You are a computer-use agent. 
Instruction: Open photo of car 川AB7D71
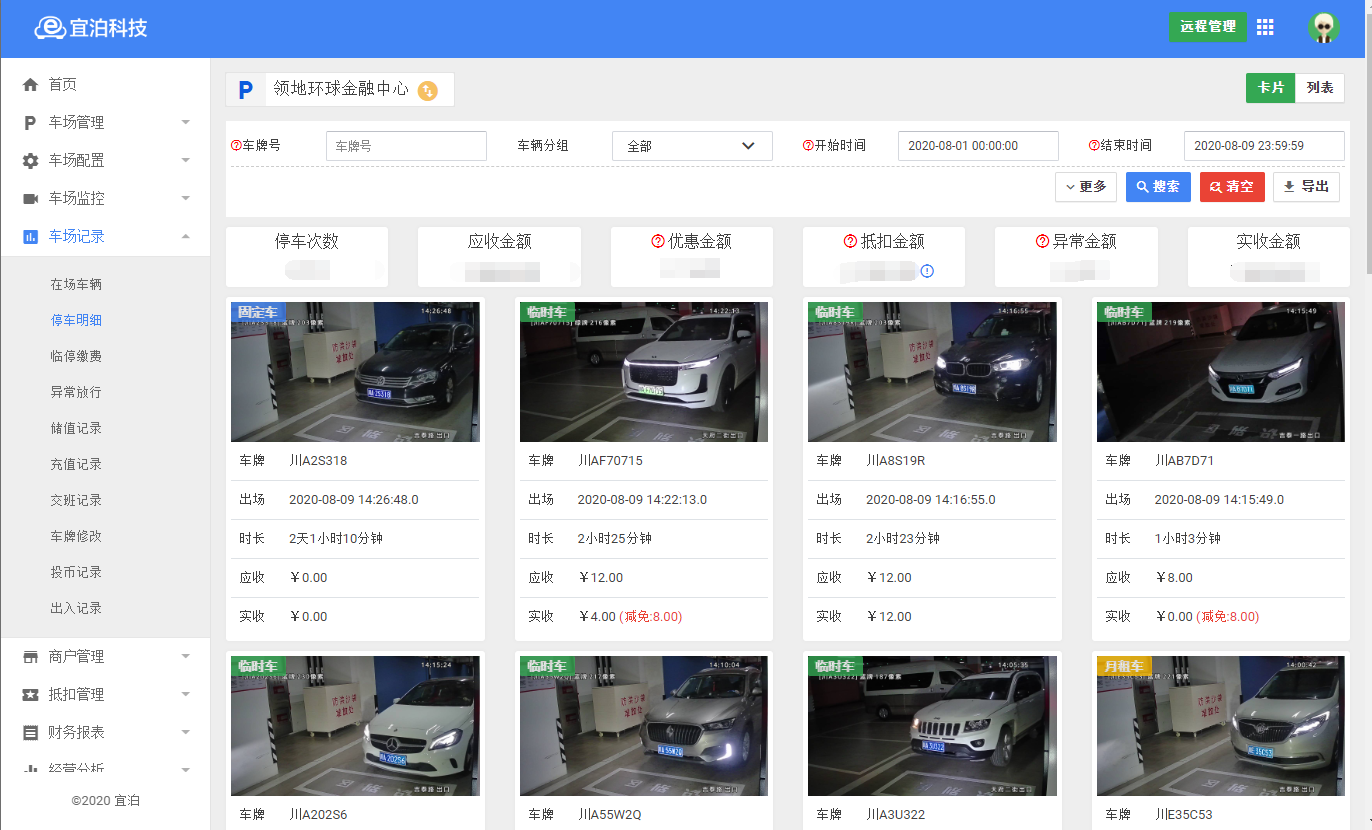pyautogui.click(x=1221, y=372)
